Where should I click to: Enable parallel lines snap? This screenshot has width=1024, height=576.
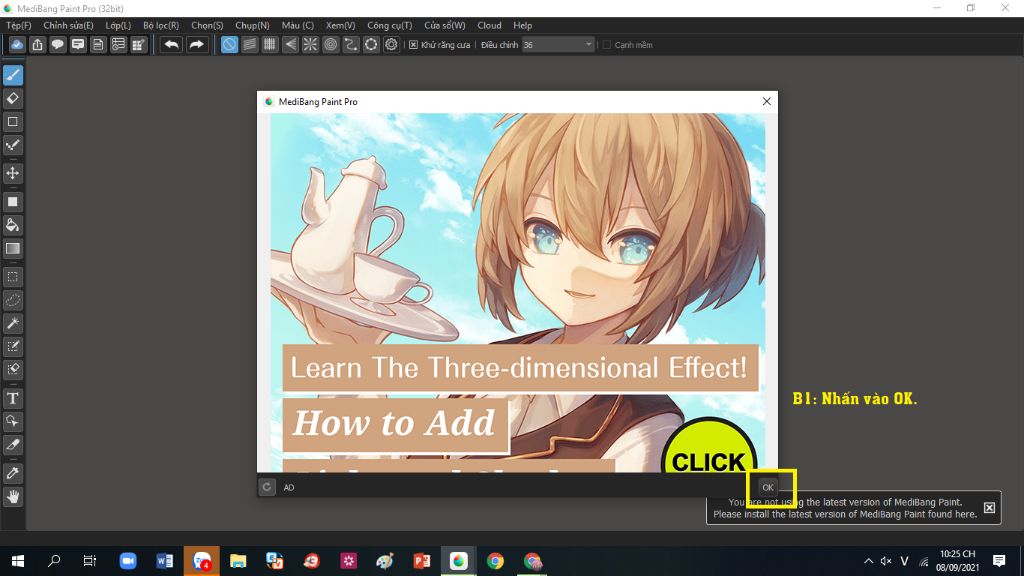249,44
